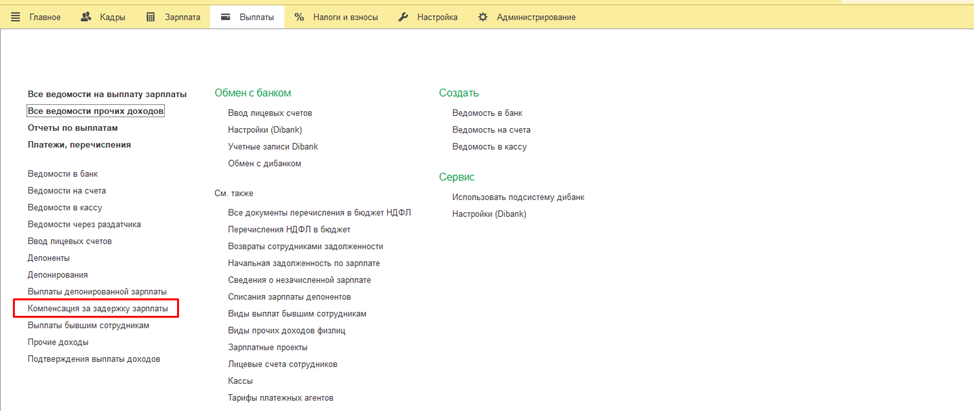Click Использовать подсистему дибанк

coord(518,197)
